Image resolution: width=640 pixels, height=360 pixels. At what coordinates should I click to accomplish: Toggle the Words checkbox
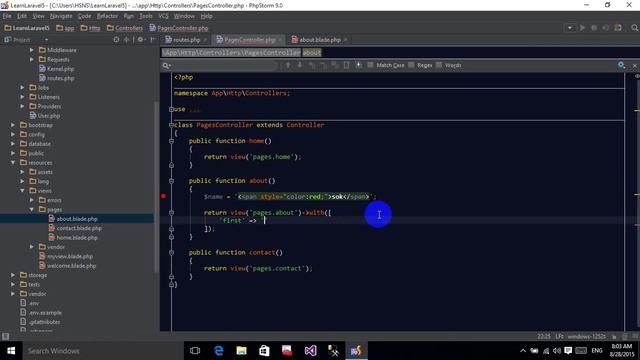(x=439, y=65)
